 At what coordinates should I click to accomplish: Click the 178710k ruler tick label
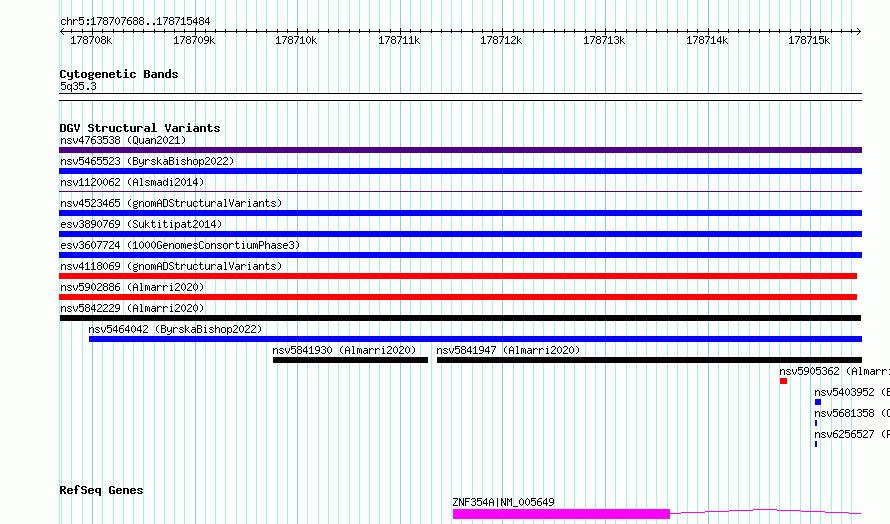[x=296, y=41]
